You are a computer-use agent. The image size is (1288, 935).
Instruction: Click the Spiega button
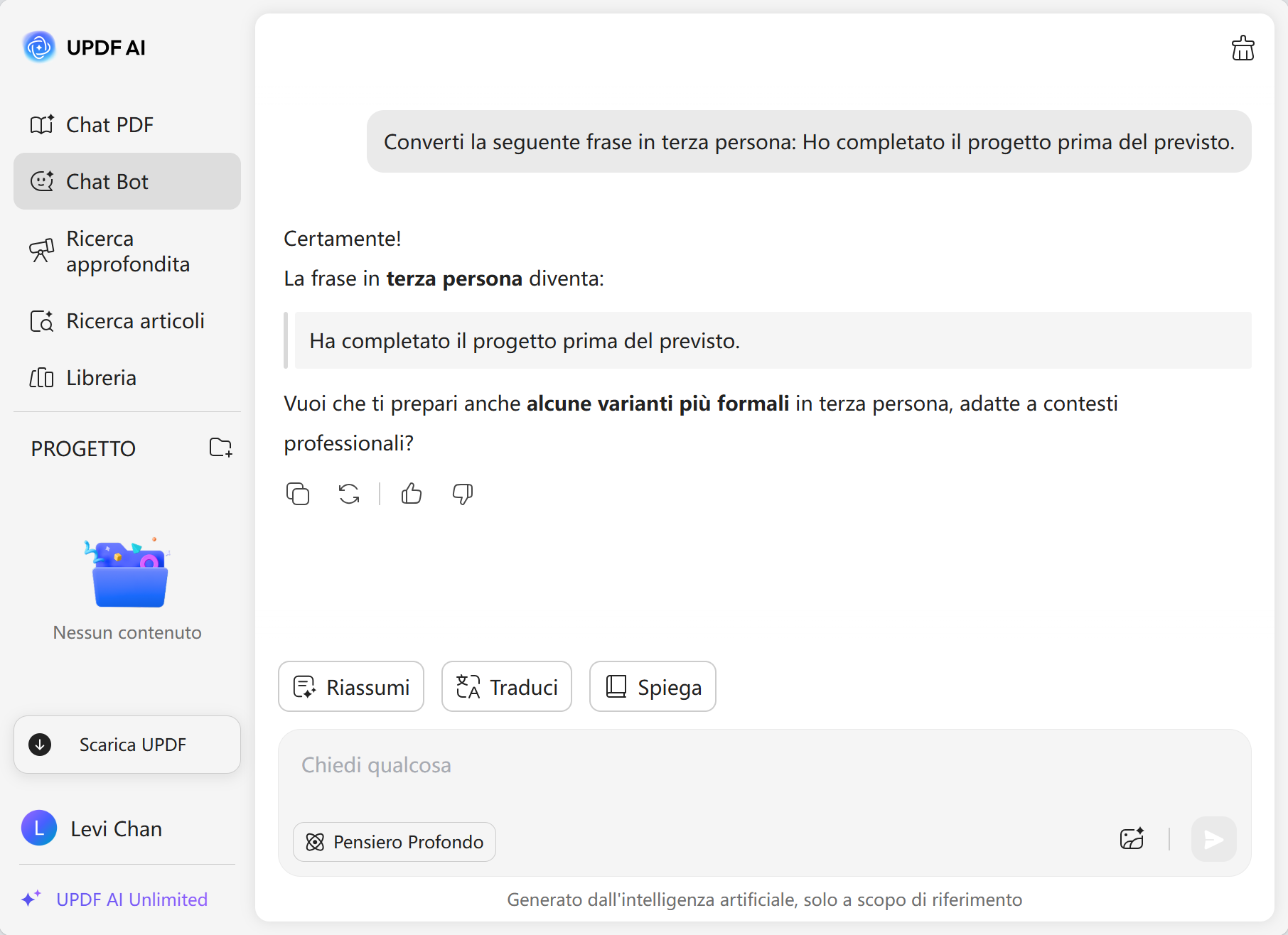653,687
